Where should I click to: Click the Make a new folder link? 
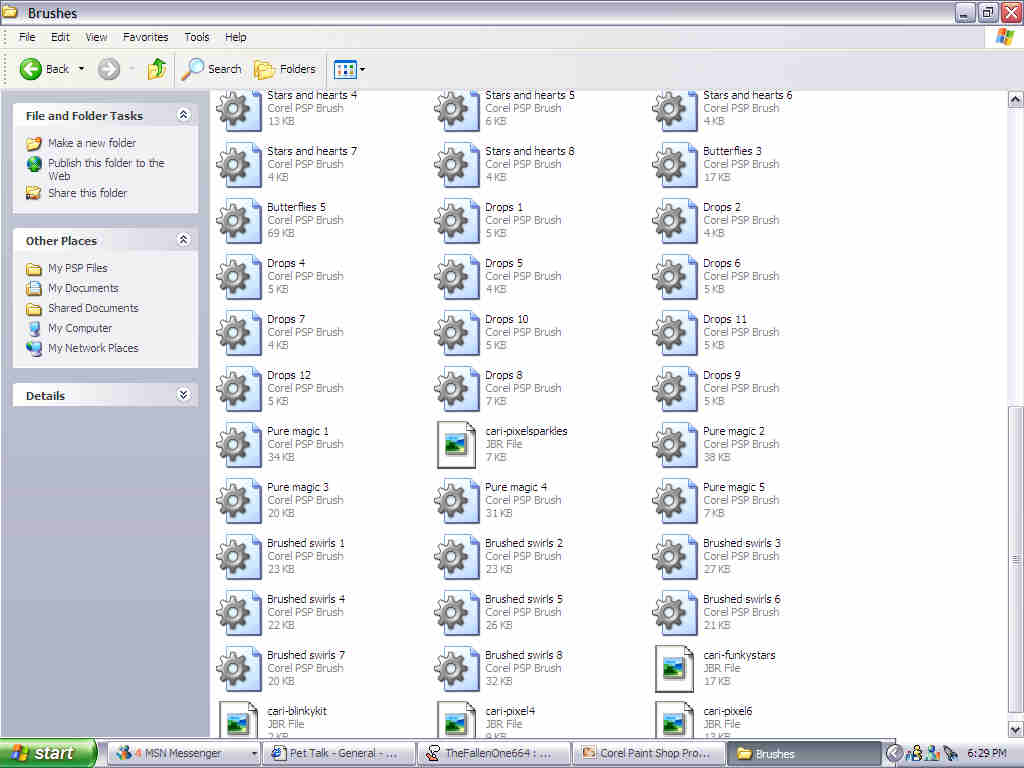pos(91,143)
